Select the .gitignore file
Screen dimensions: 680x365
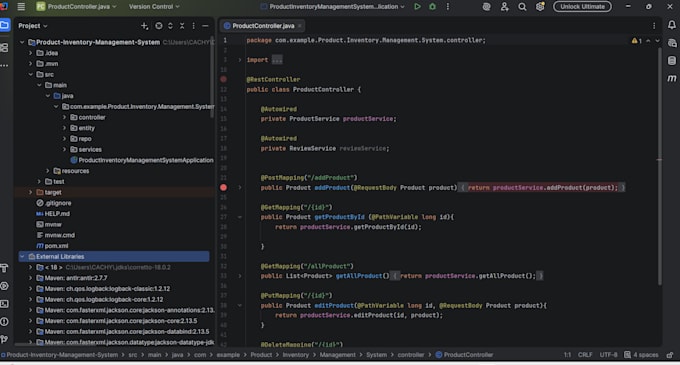point(54,203)
